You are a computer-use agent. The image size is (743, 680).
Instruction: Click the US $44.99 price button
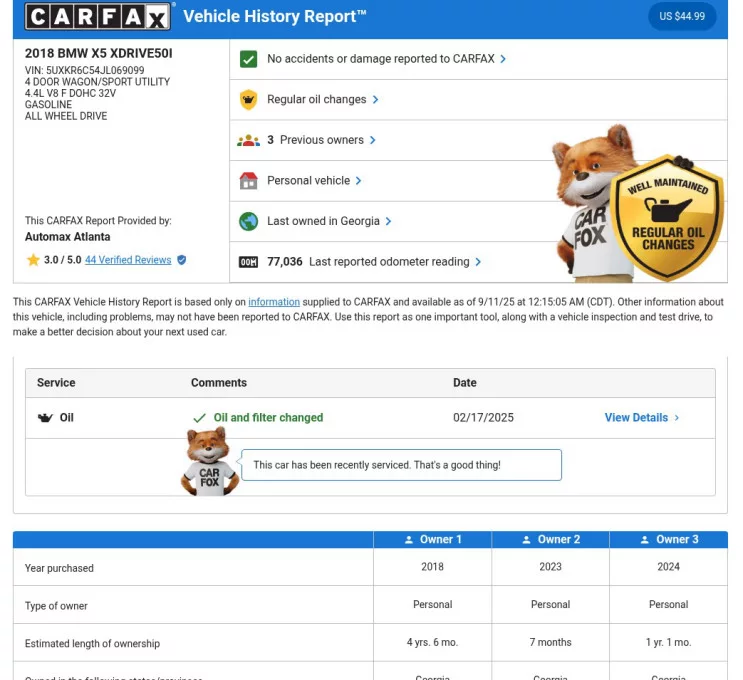pos(682,16)
